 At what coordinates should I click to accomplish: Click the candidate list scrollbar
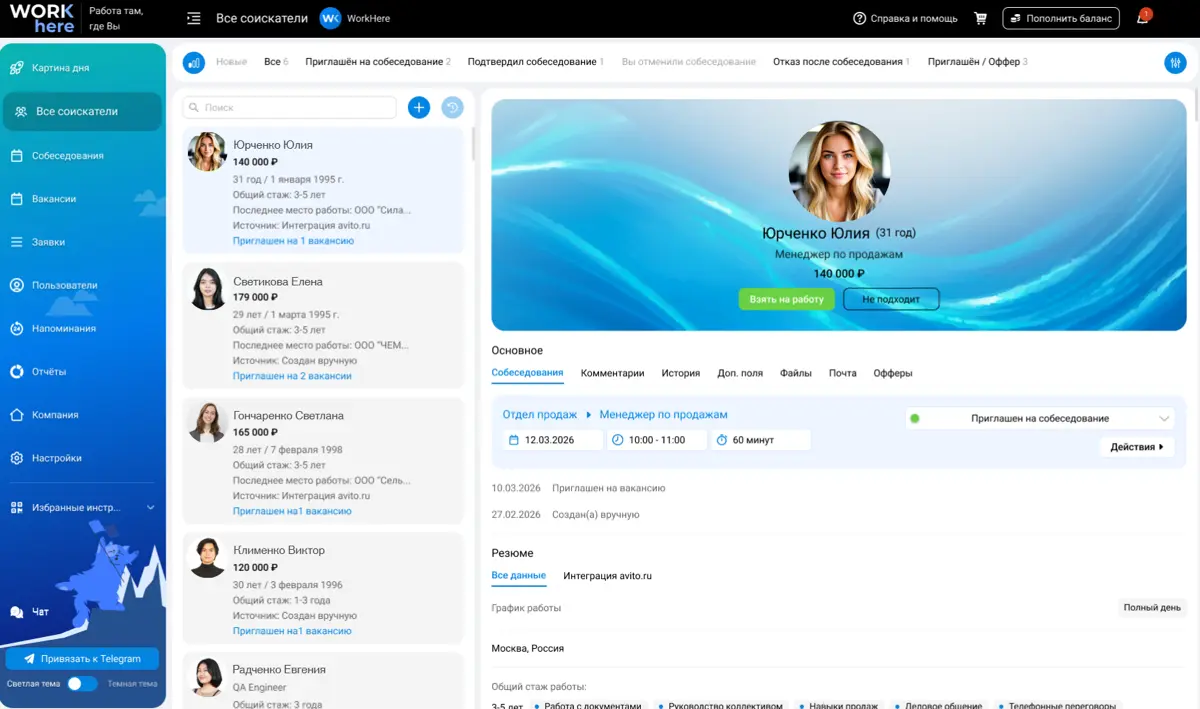coord(472,142)
